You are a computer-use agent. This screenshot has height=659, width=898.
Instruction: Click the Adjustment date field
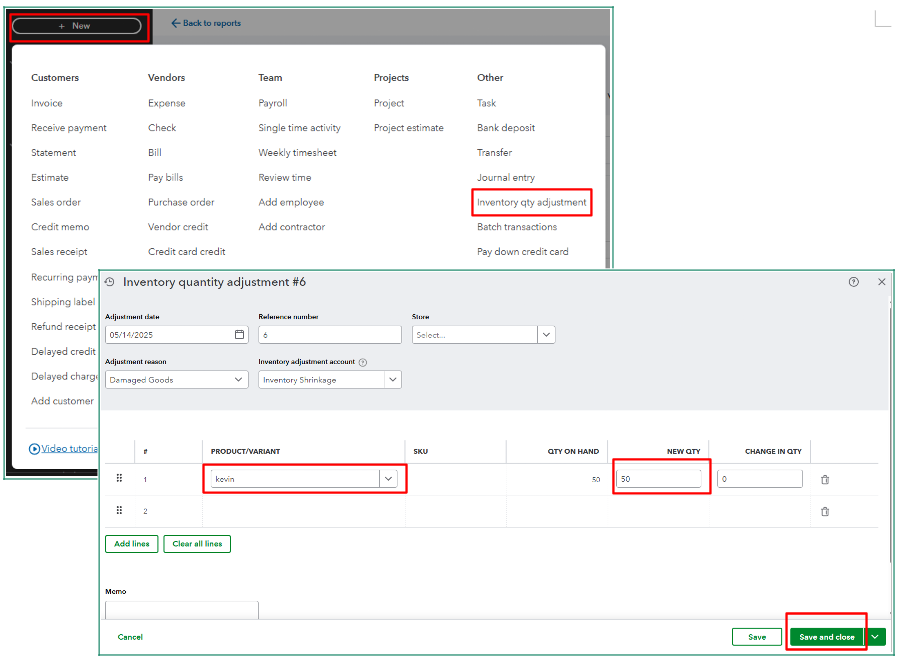[x=176, y=334]
